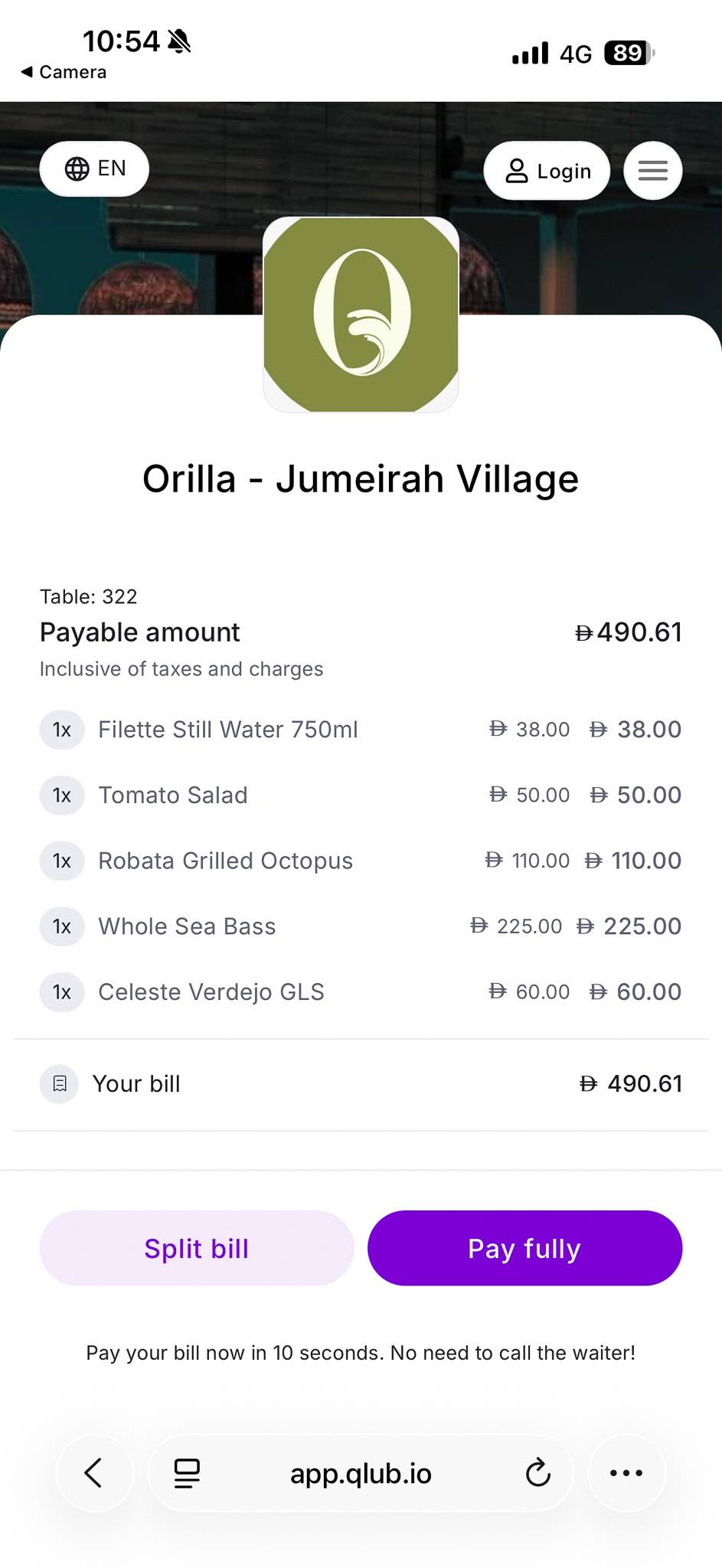The height and width of the screenshot is (1568, 722).
Task: Select the Tomato Salad item
Action: click(x=173, y=795)
